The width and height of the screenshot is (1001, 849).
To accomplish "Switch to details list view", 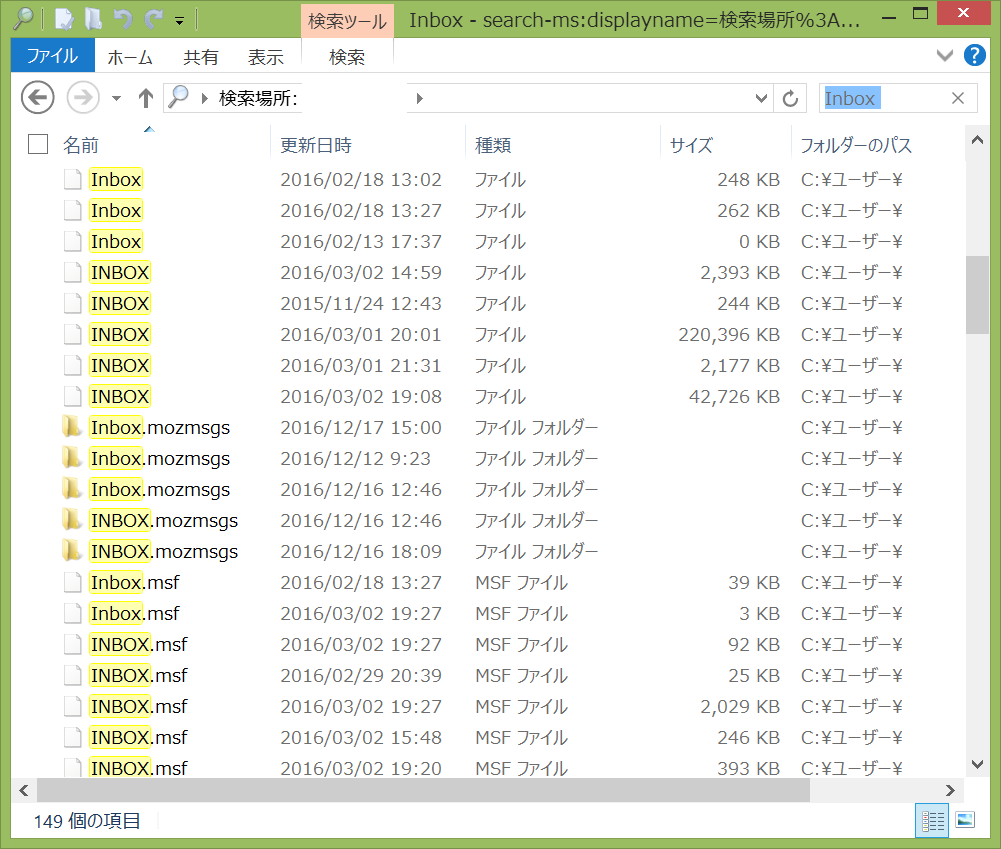I will 933,820.
